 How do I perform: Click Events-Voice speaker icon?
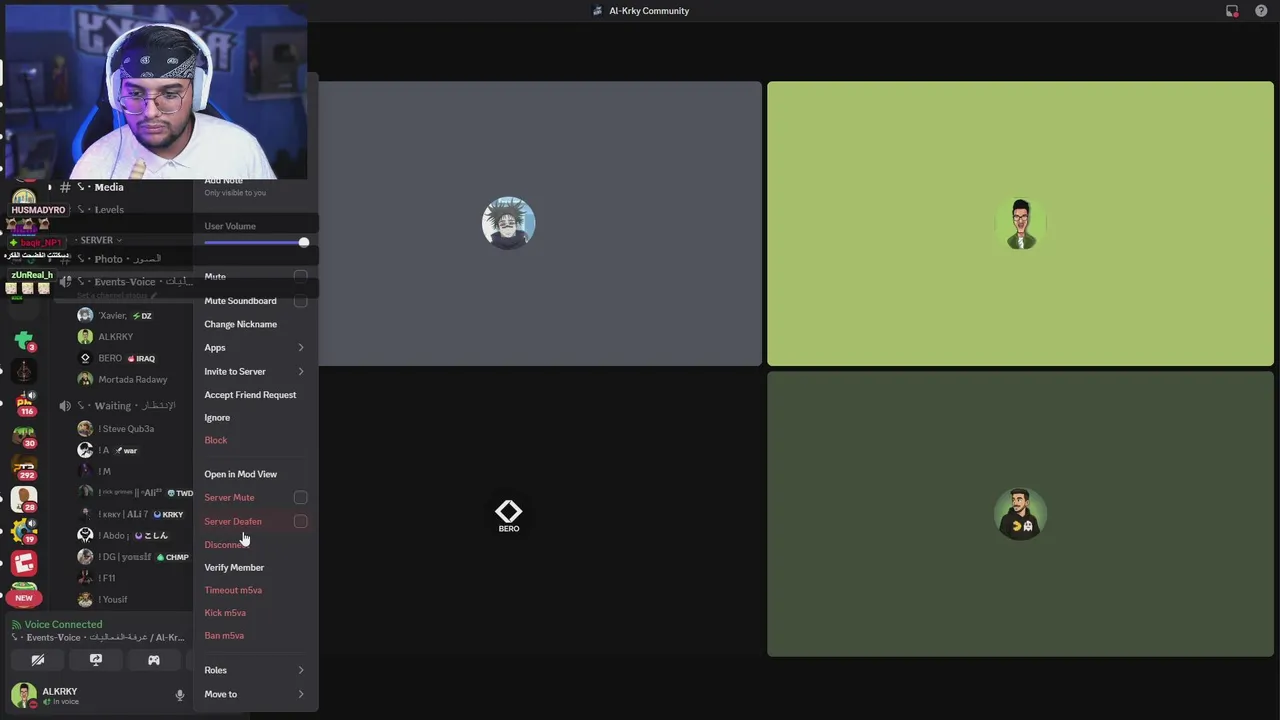click(x=65, y=282)
